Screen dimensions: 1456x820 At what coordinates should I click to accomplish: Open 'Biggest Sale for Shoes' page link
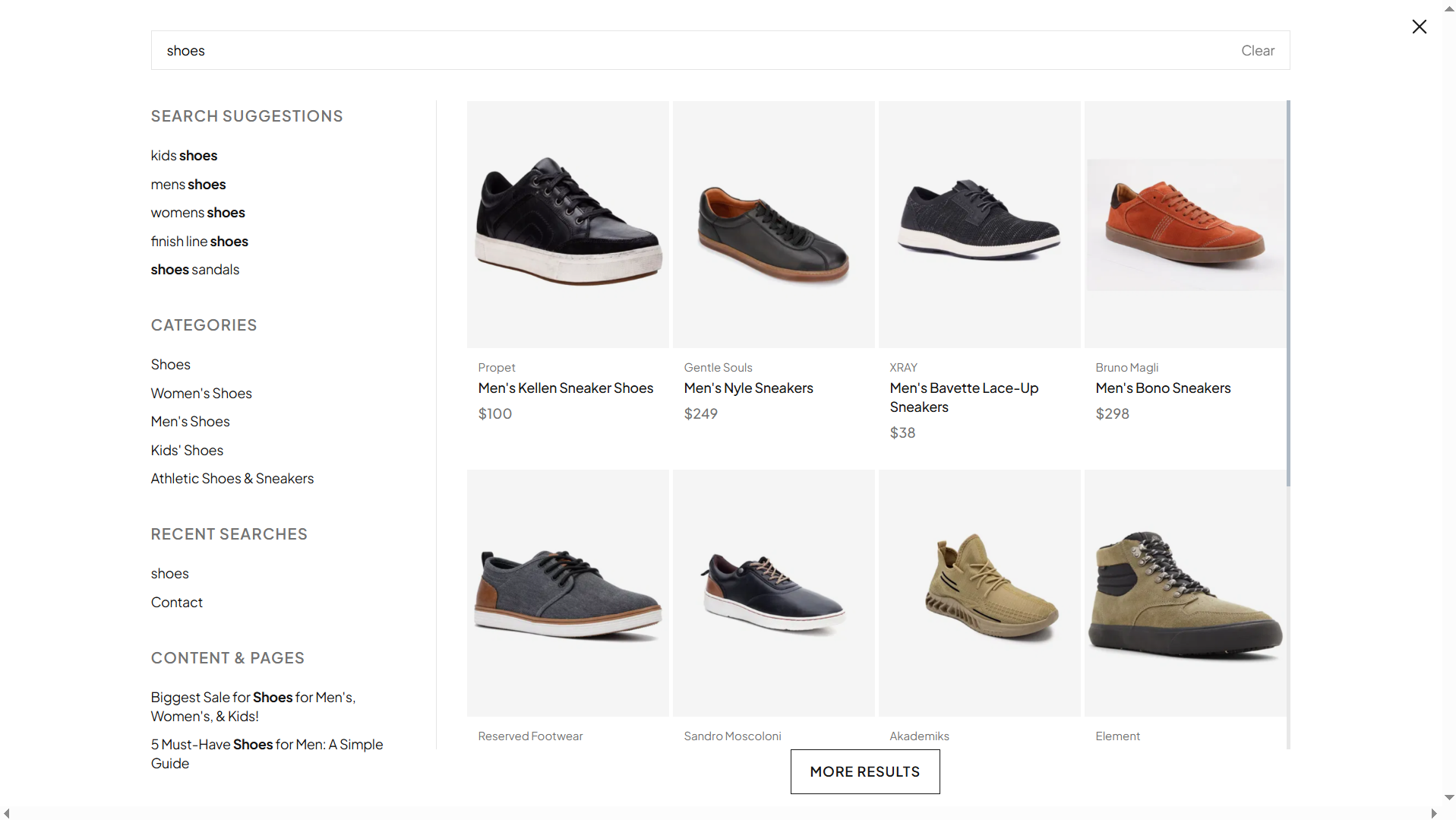click(253, 706)
